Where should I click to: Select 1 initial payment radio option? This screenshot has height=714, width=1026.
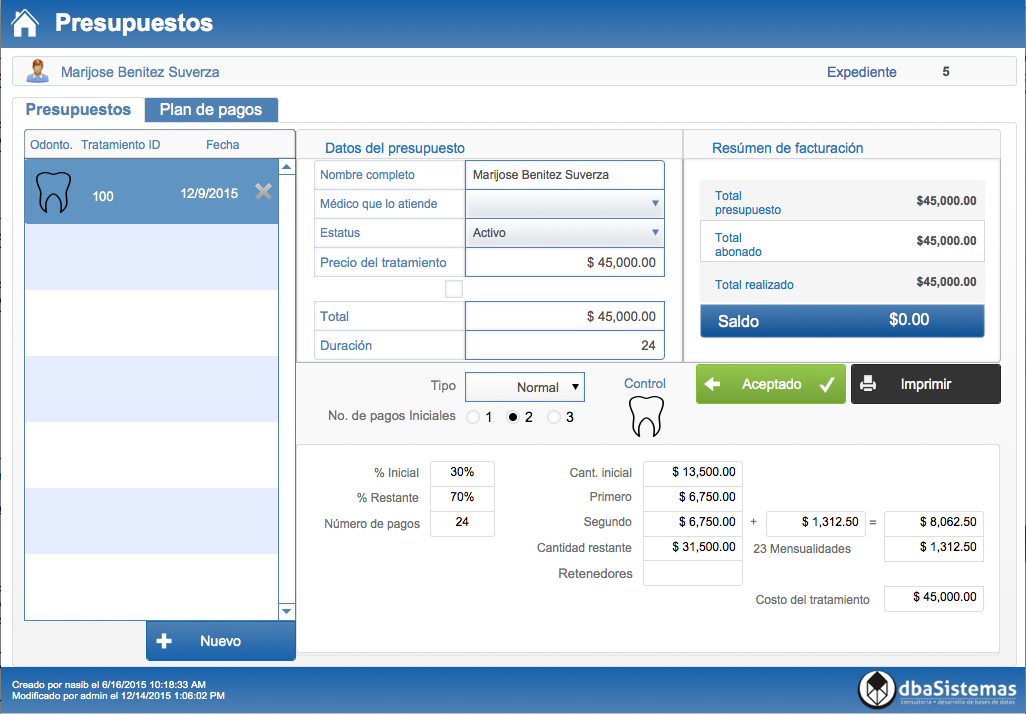tap(473, 417)
